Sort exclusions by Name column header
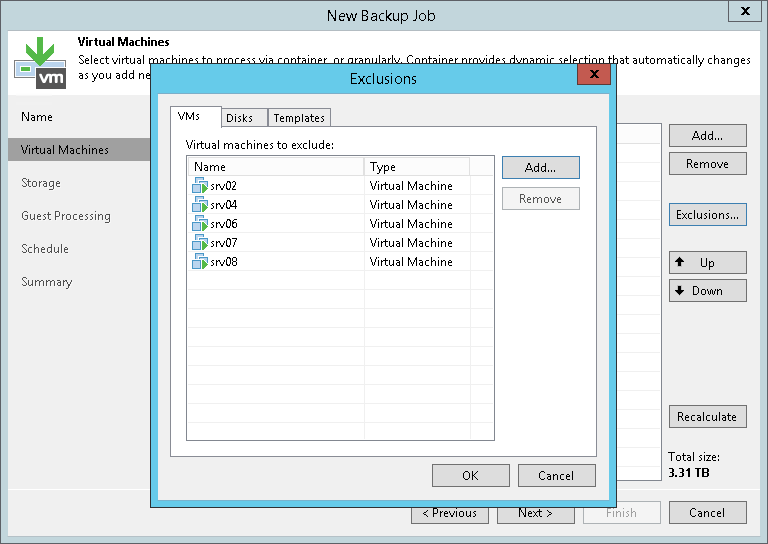 (276, 166)
